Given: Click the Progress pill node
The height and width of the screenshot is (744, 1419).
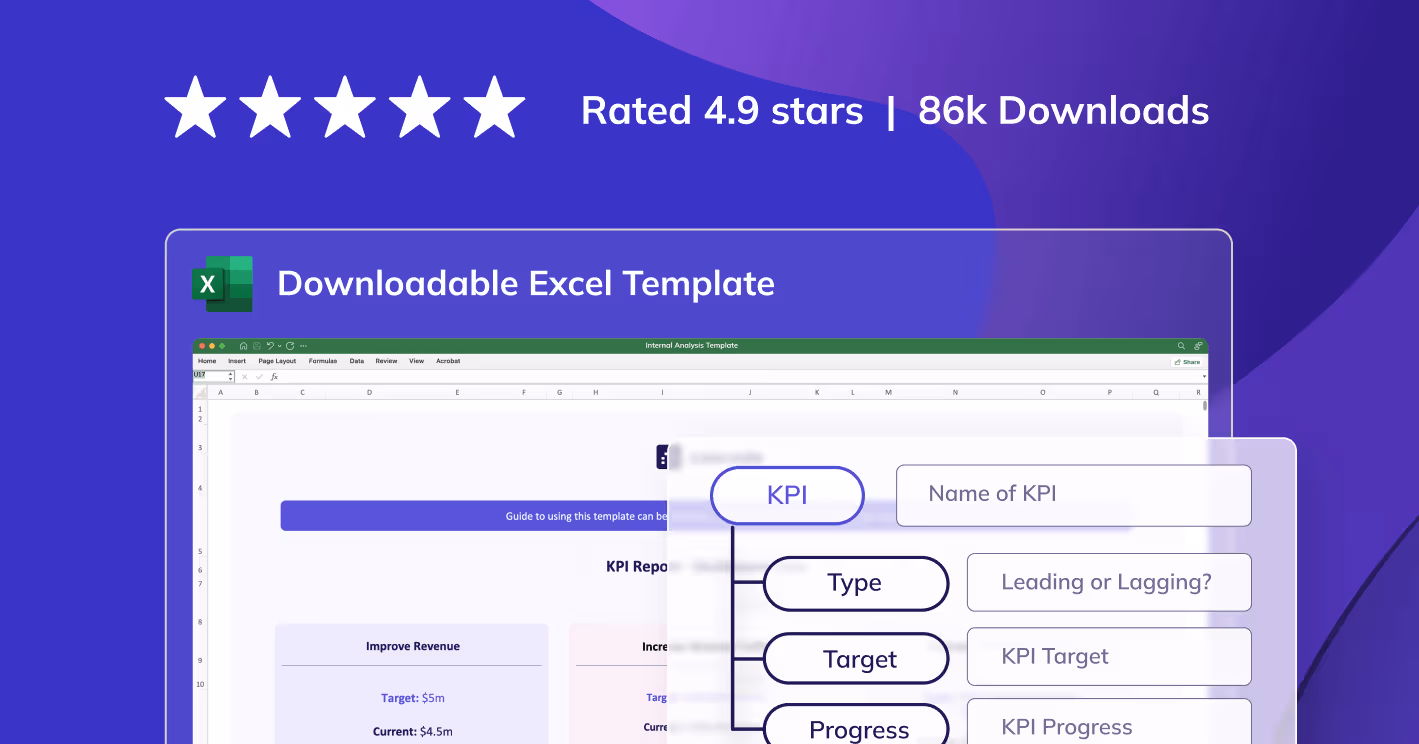Looking at the screenshot, I should (855, 725).
